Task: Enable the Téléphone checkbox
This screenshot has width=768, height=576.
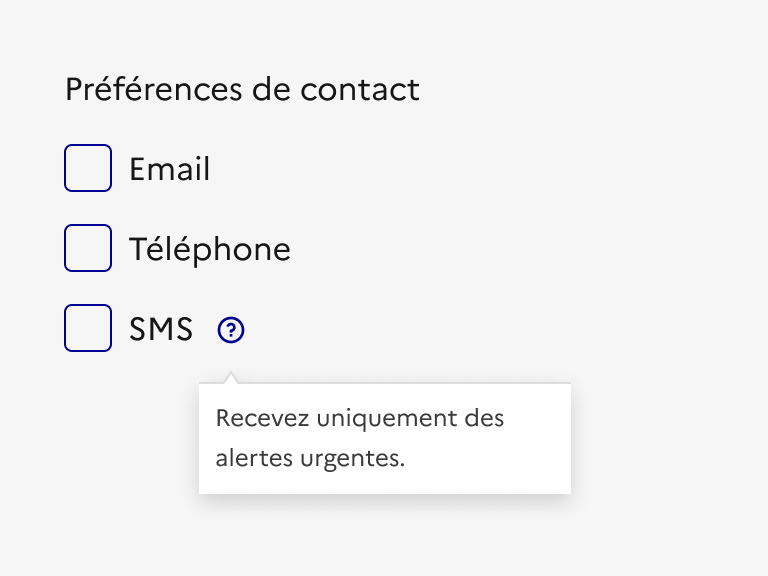Action: [88, 248]
